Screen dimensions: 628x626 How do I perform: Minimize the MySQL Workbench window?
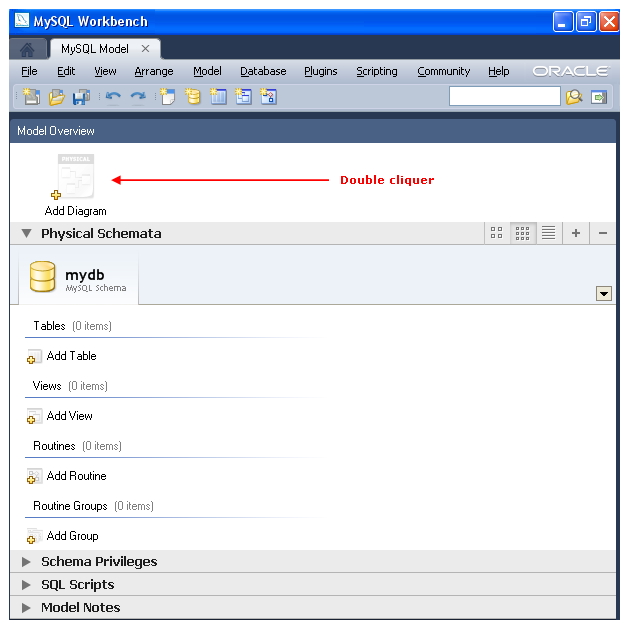563,21
